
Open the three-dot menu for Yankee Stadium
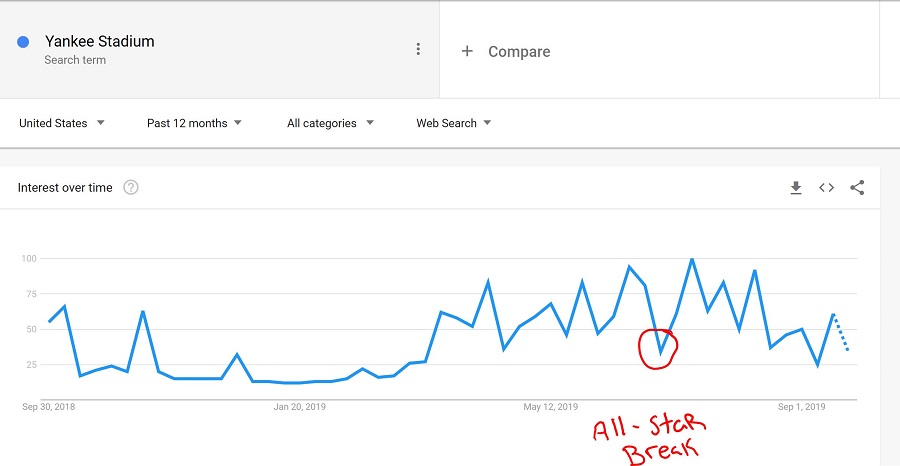[x=418, y=49]
